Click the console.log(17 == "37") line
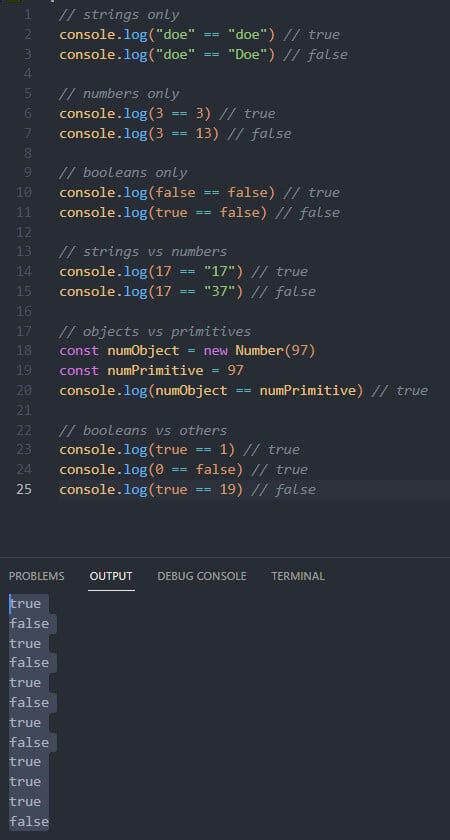This screenshot has height=840, width=450. click(x=152, y=291)
